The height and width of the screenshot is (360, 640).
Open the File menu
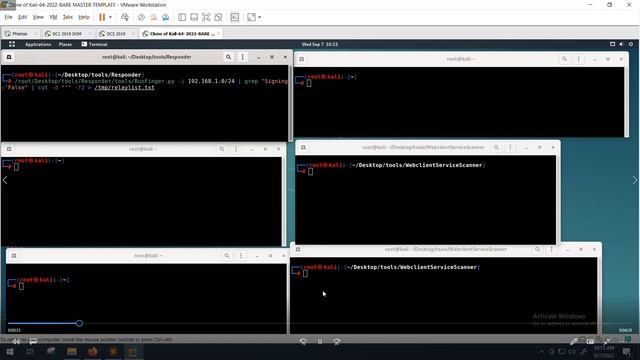[8, 17]
